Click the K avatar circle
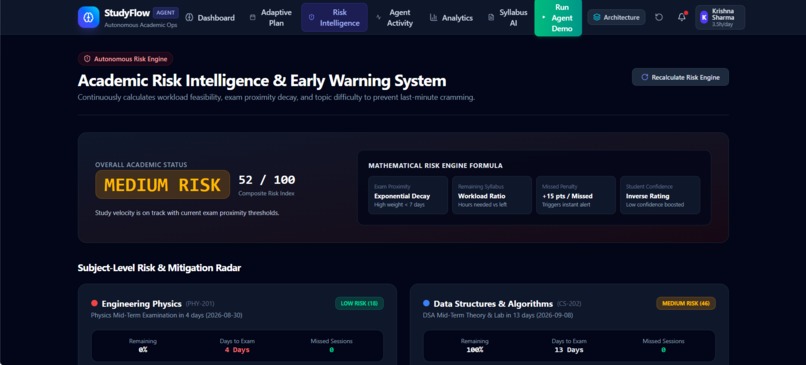 click(x=704, y=17)
